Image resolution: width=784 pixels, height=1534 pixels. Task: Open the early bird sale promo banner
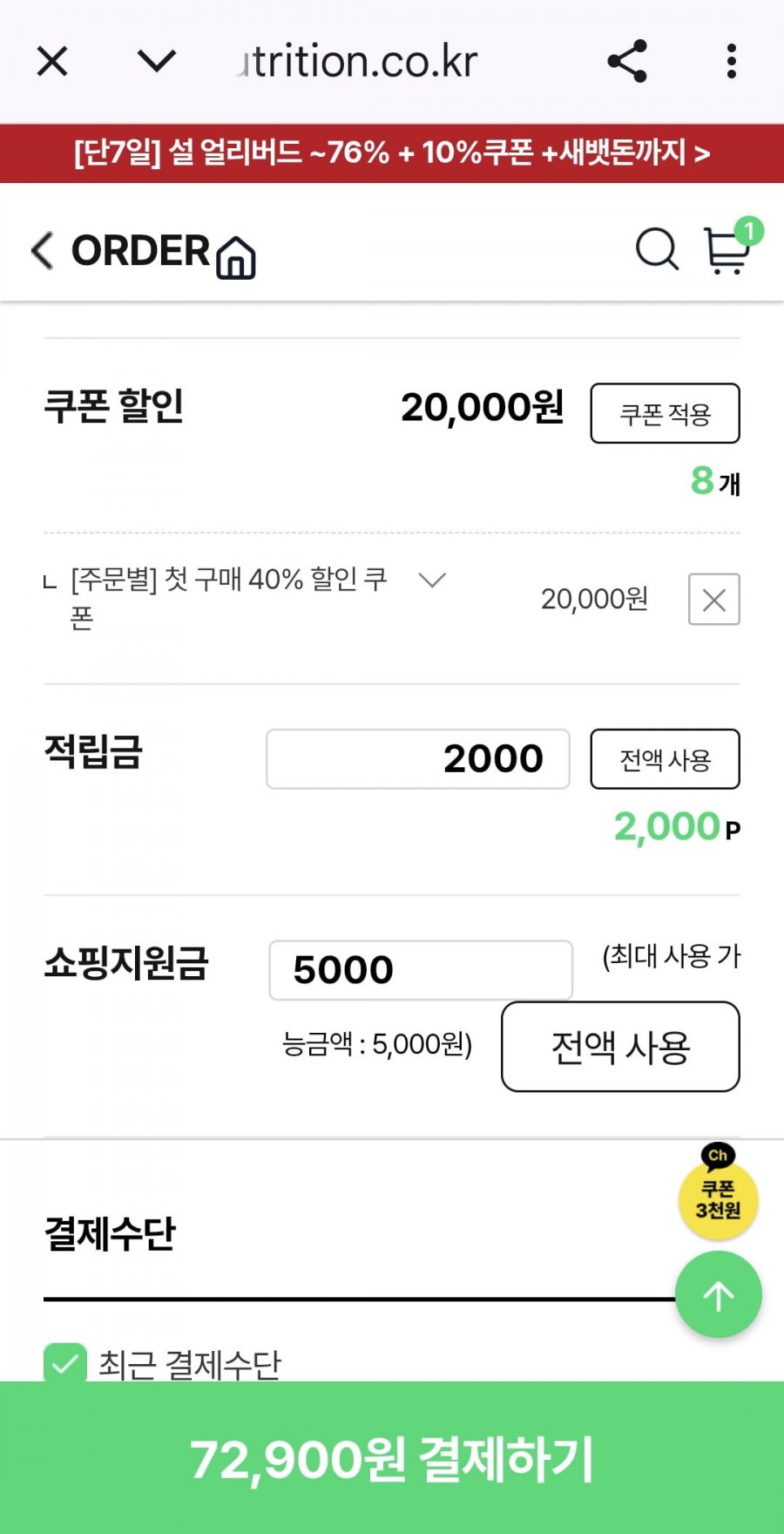pyautogui.click(x=392, y=153)
